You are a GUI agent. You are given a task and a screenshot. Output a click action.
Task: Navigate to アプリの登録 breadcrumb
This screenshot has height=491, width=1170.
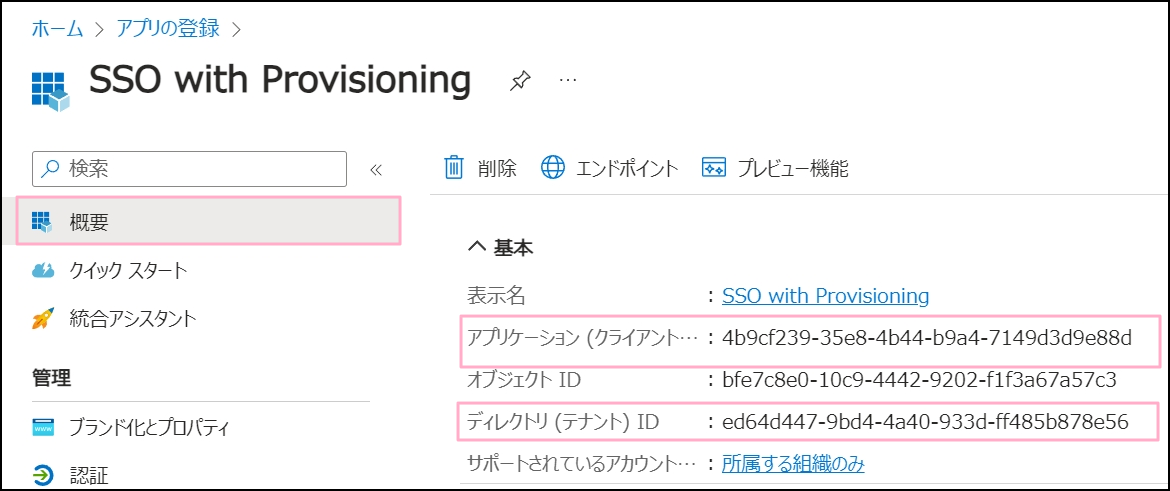169,28
